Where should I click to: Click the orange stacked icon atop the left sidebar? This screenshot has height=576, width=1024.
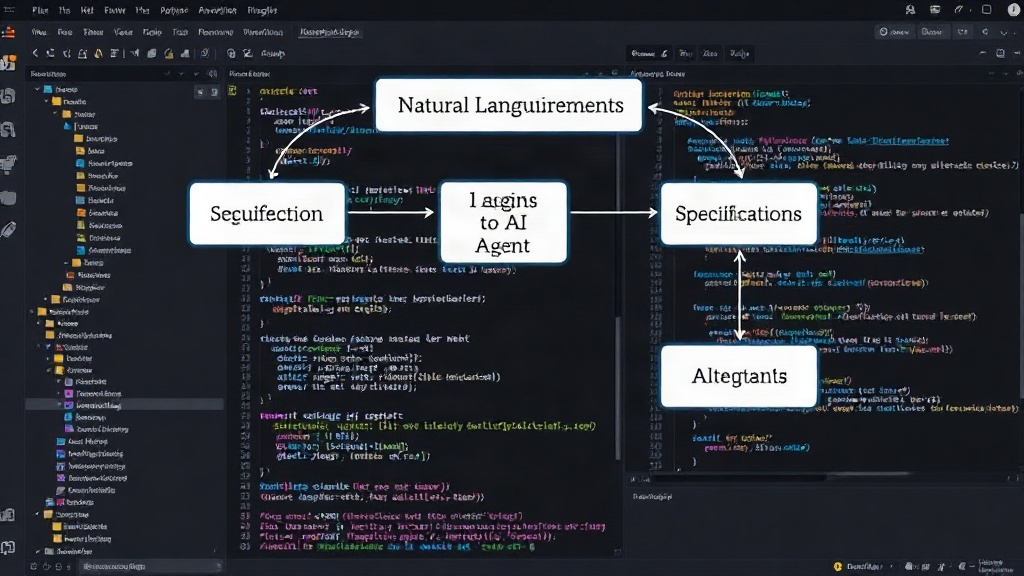tap(8, 31)
